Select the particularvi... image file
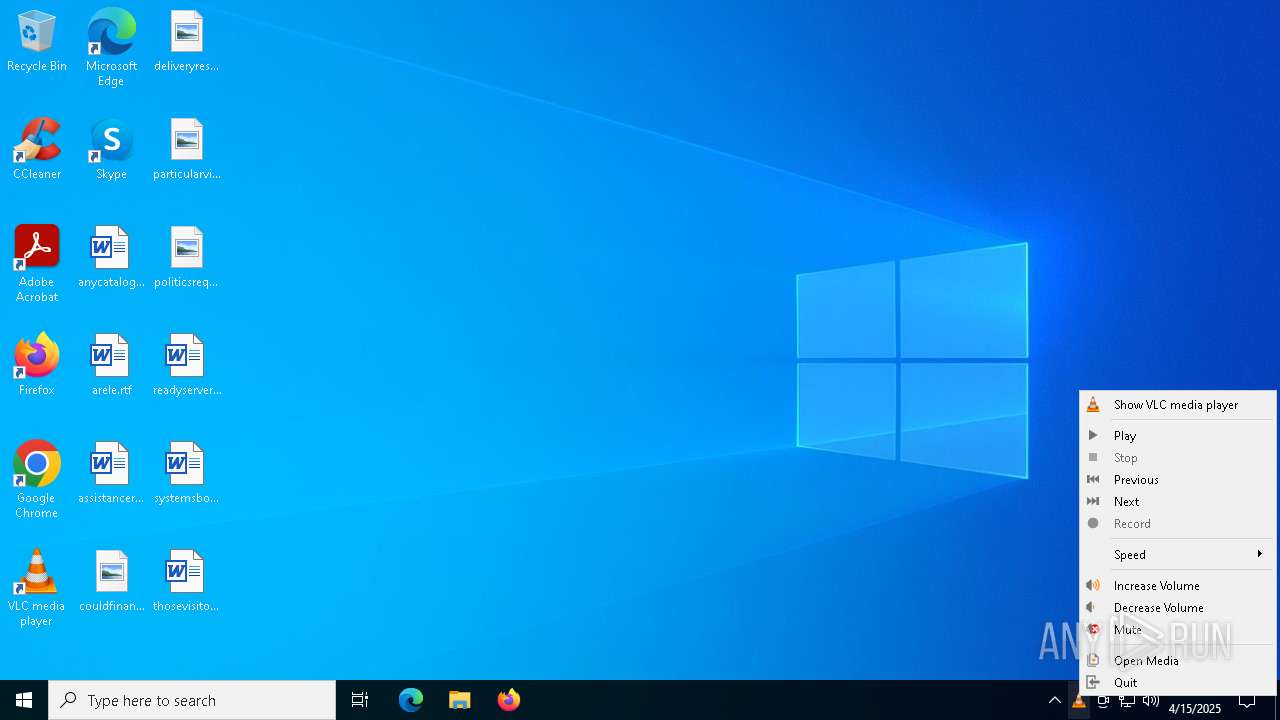 click(x=186, y=150)
